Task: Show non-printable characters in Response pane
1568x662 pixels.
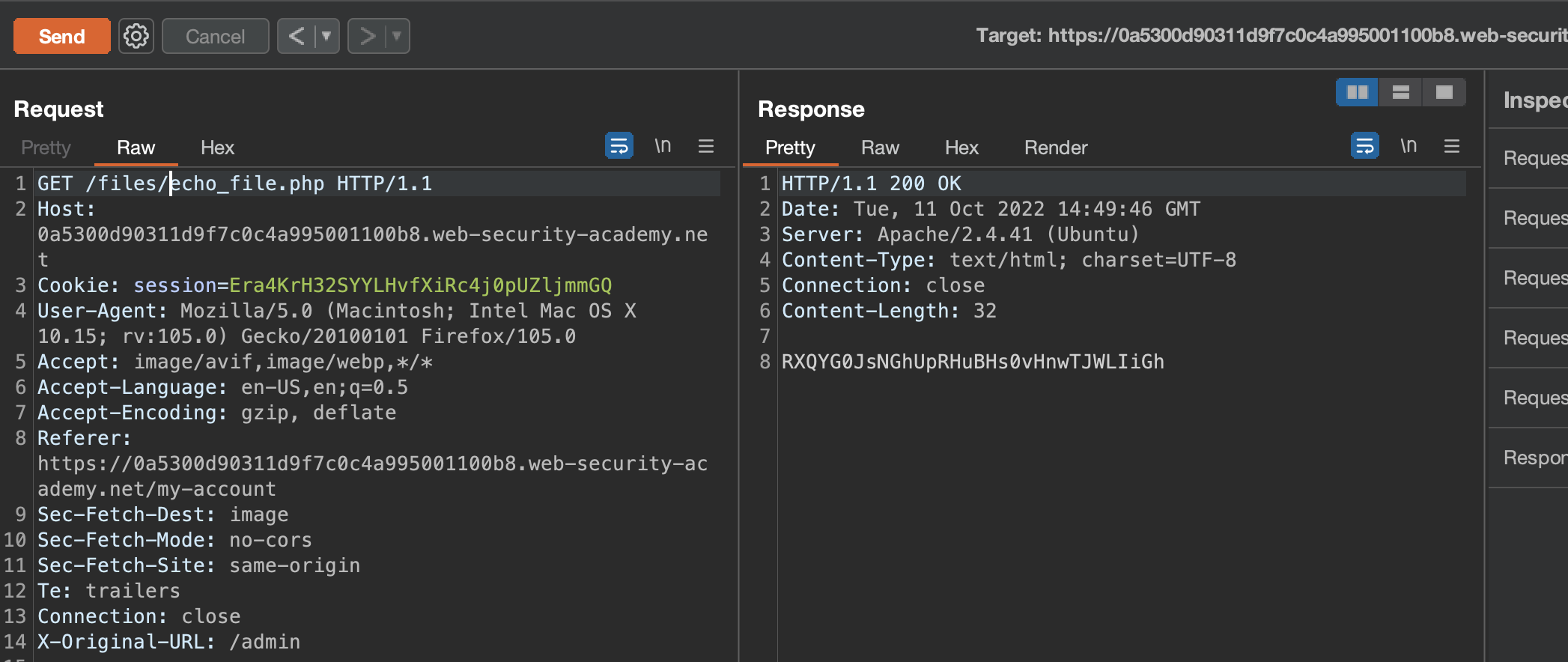Action: click(x=1409, y=146)
